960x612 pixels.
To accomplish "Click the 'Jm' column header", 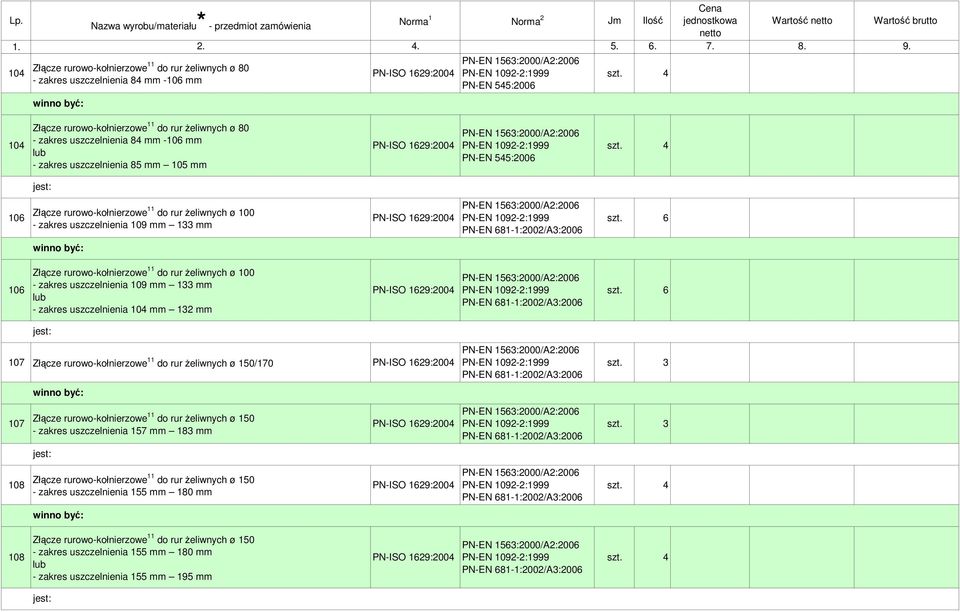I will [614, 21].
